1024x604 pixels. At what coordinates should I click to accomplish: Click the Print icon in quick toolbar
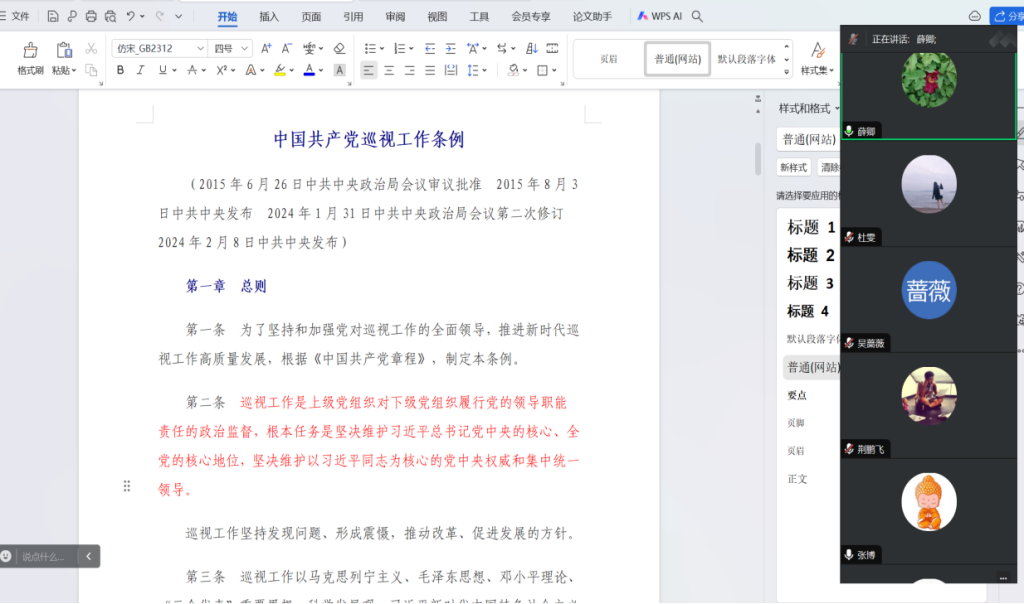tap(91, 16)
